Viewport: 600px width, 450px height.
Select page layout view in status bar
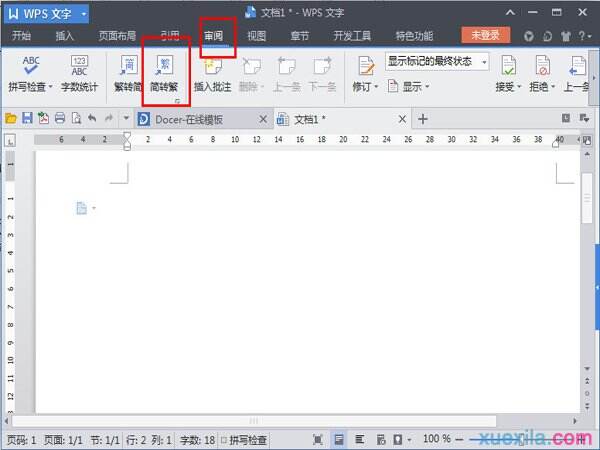pyautogui.click(x=339, y=440)
